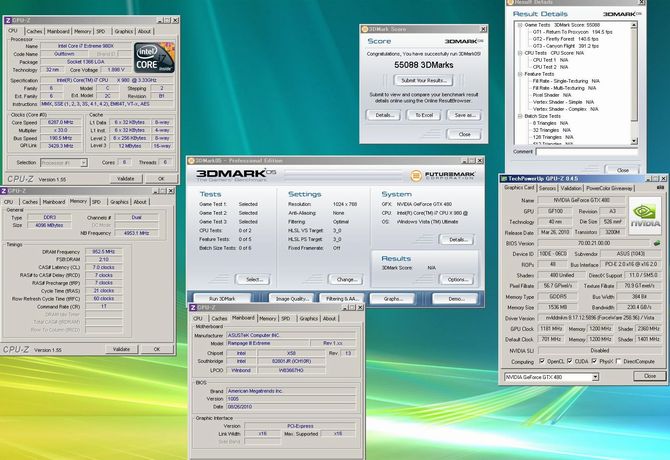Screen dimensions: 670x460
Task: Collapse the Batch Size Tests tree node
Action: [x=520, y=116]
